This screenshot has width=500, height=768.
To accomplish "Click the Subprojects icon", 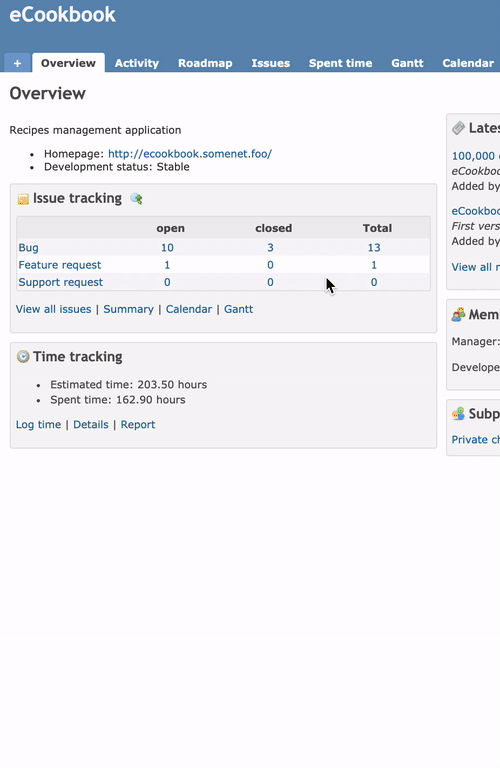I will coord(458,414).
